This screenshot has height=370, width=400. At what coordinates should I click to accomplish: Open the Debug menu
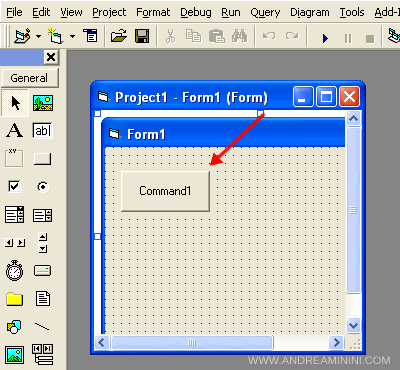tap(196, 12)
